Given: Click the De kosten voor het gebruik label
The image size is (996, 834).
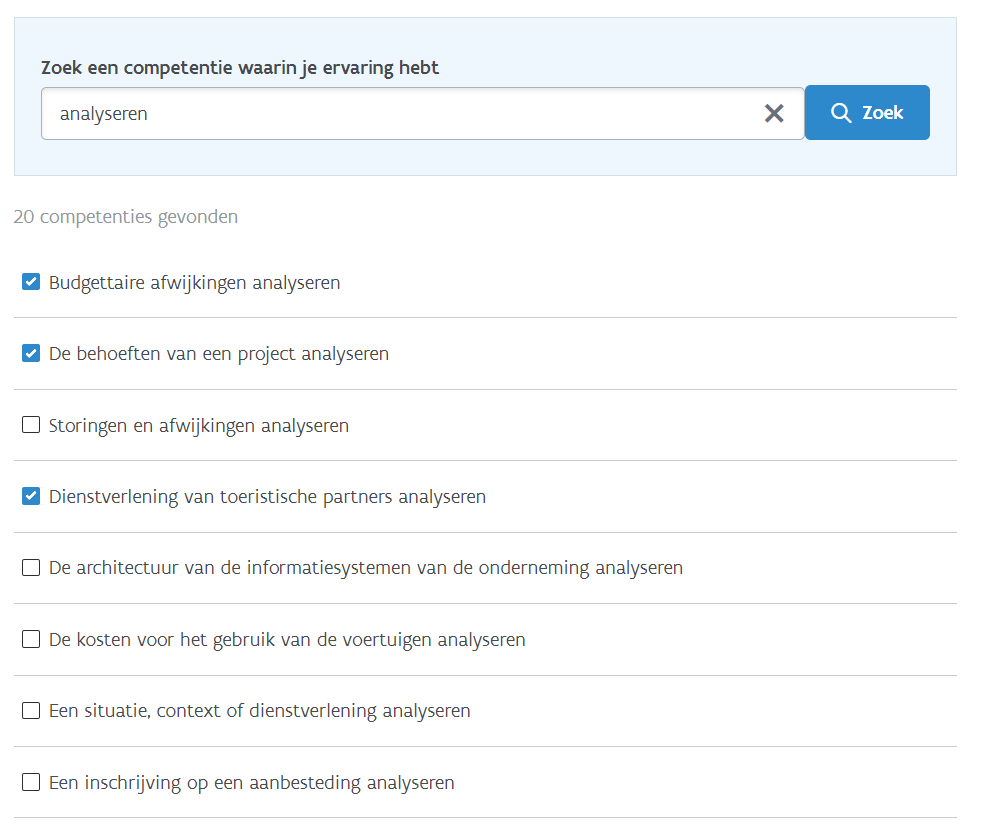Looking at the screenshot, I should pyautogui.click(x=287, y=640).
